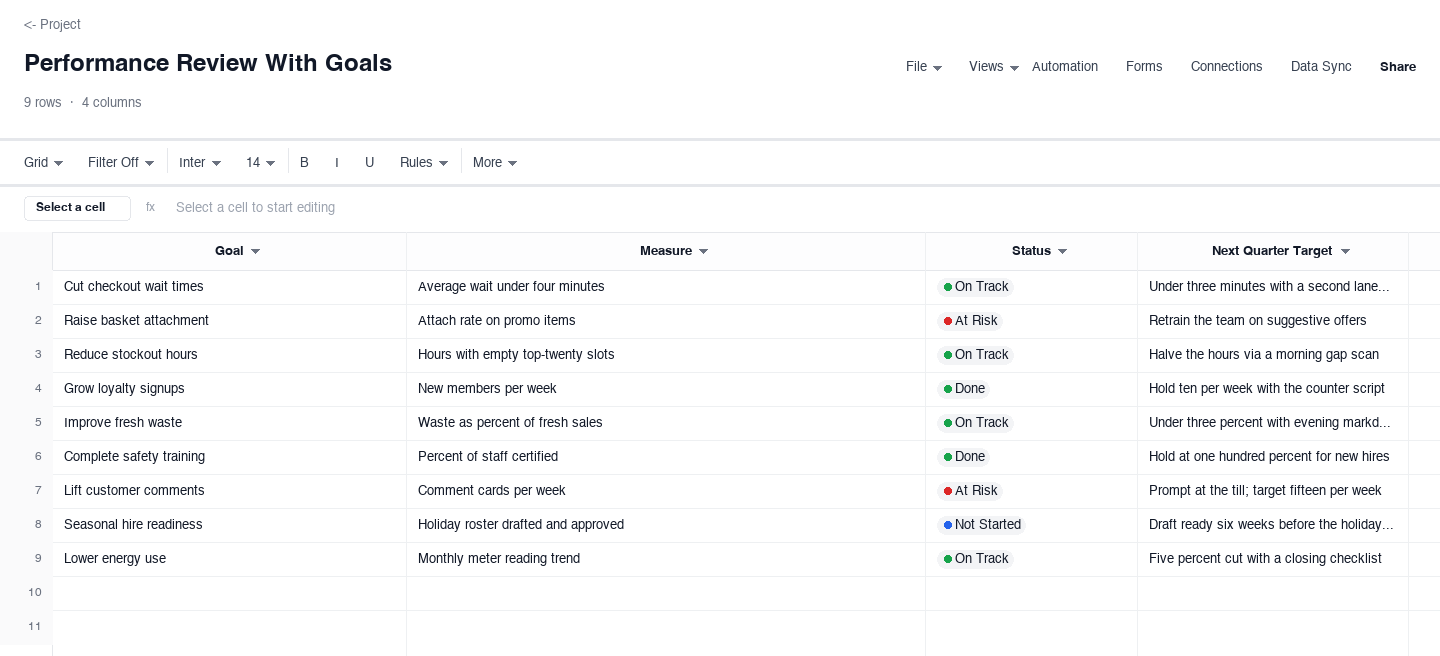
Task: Select the Reduce stockout hours cell
Action: tap(229, 355)
